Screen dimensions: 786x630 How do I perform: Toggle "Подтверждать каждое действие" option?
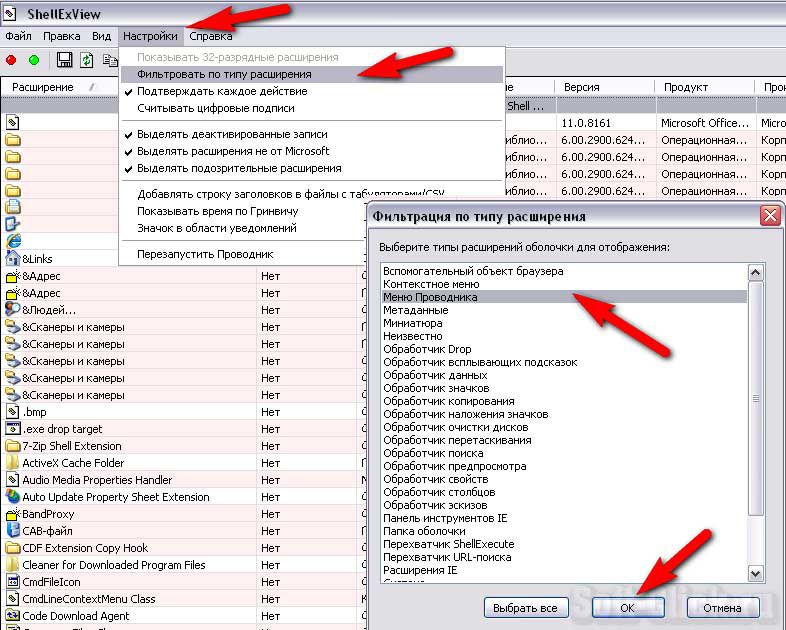click(x=222, y=91)
